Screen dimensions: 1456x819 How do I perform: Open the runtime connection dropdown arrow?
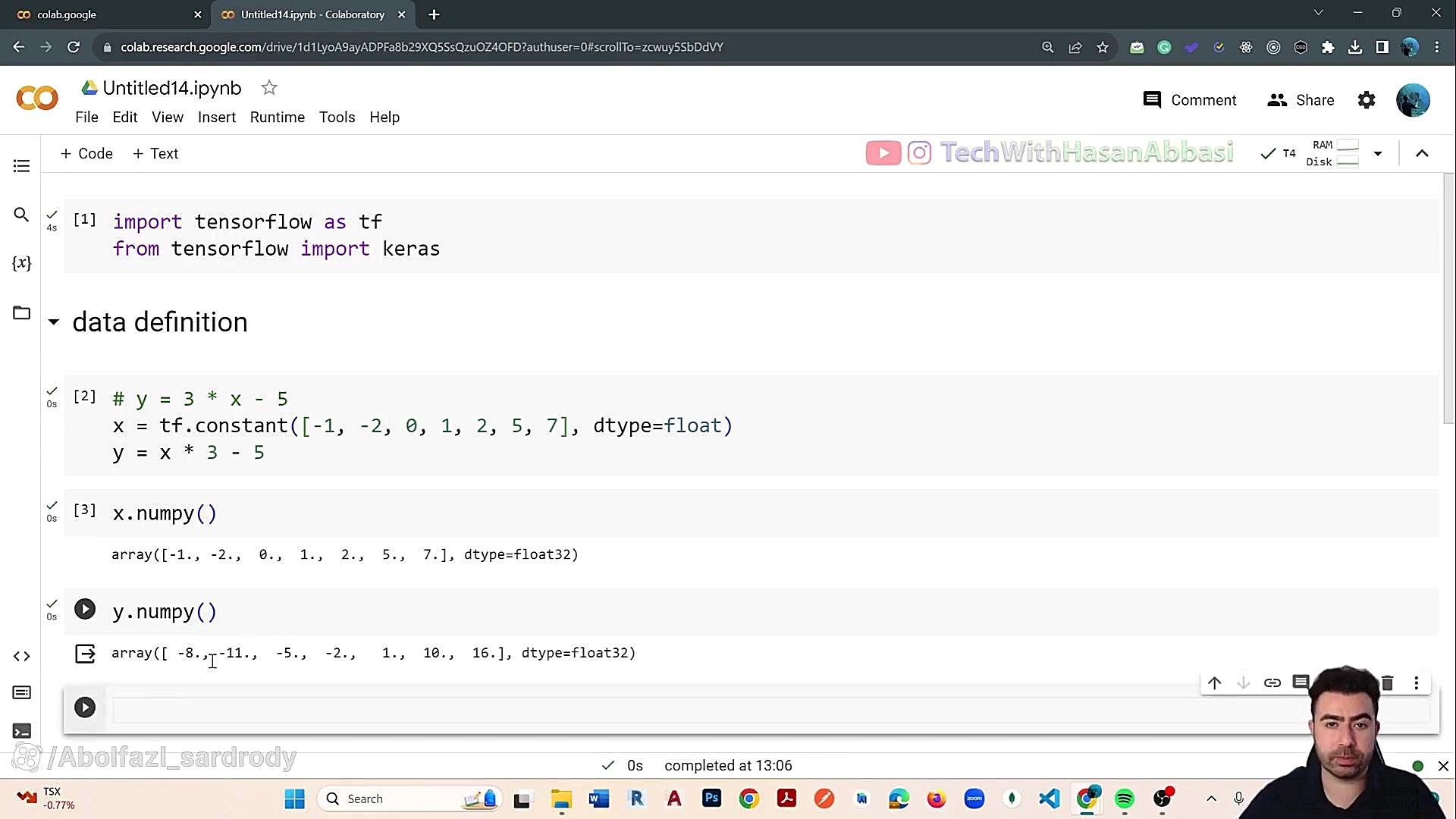pos(1378,154)
